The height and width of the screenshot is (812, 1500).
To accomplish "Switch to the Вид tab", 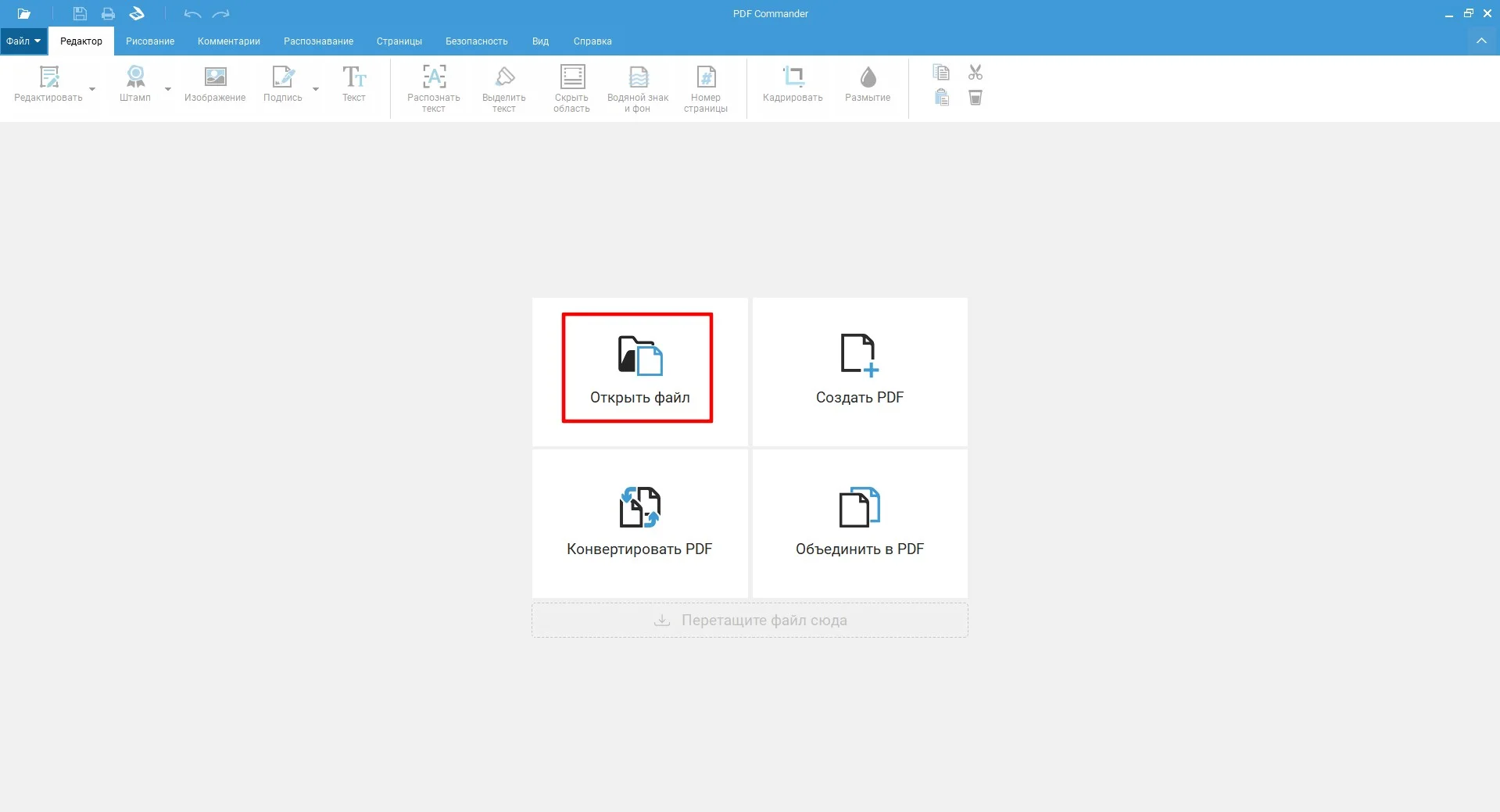I will pos(541,41).
